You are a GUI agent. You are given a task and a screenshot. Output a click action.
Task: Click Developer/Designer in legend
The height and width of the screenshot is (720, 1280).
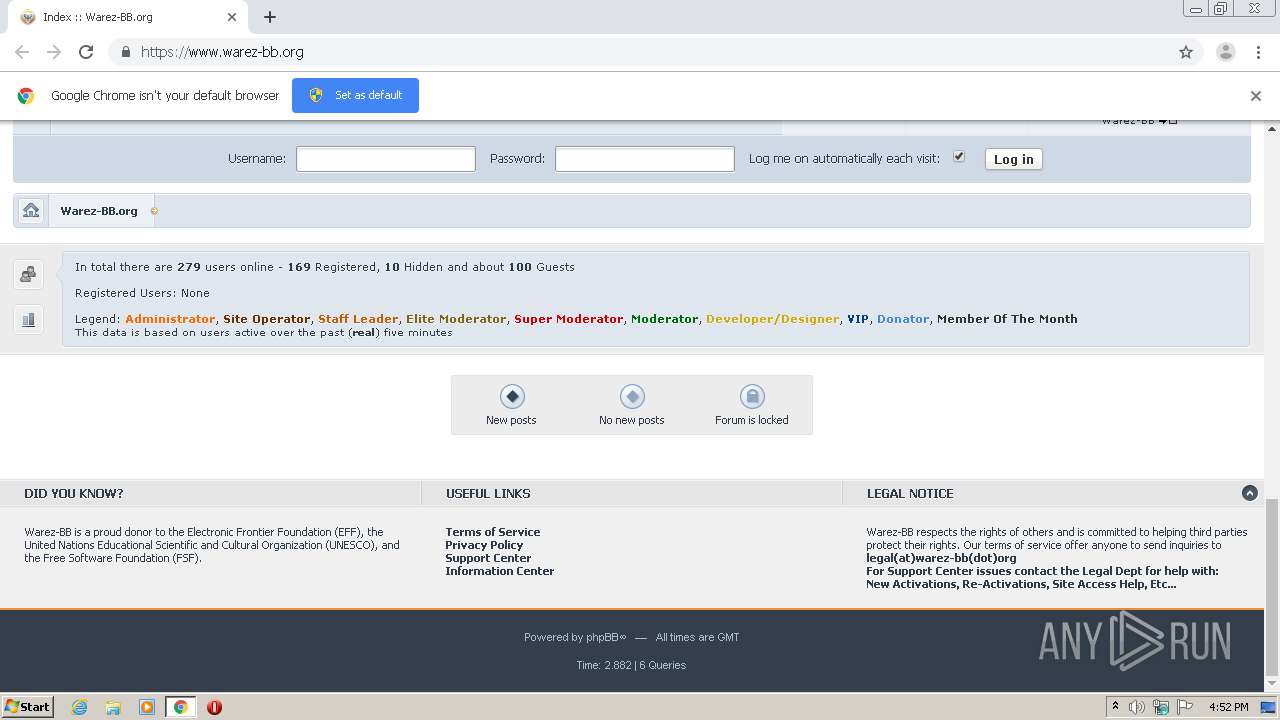click(772, 319)
